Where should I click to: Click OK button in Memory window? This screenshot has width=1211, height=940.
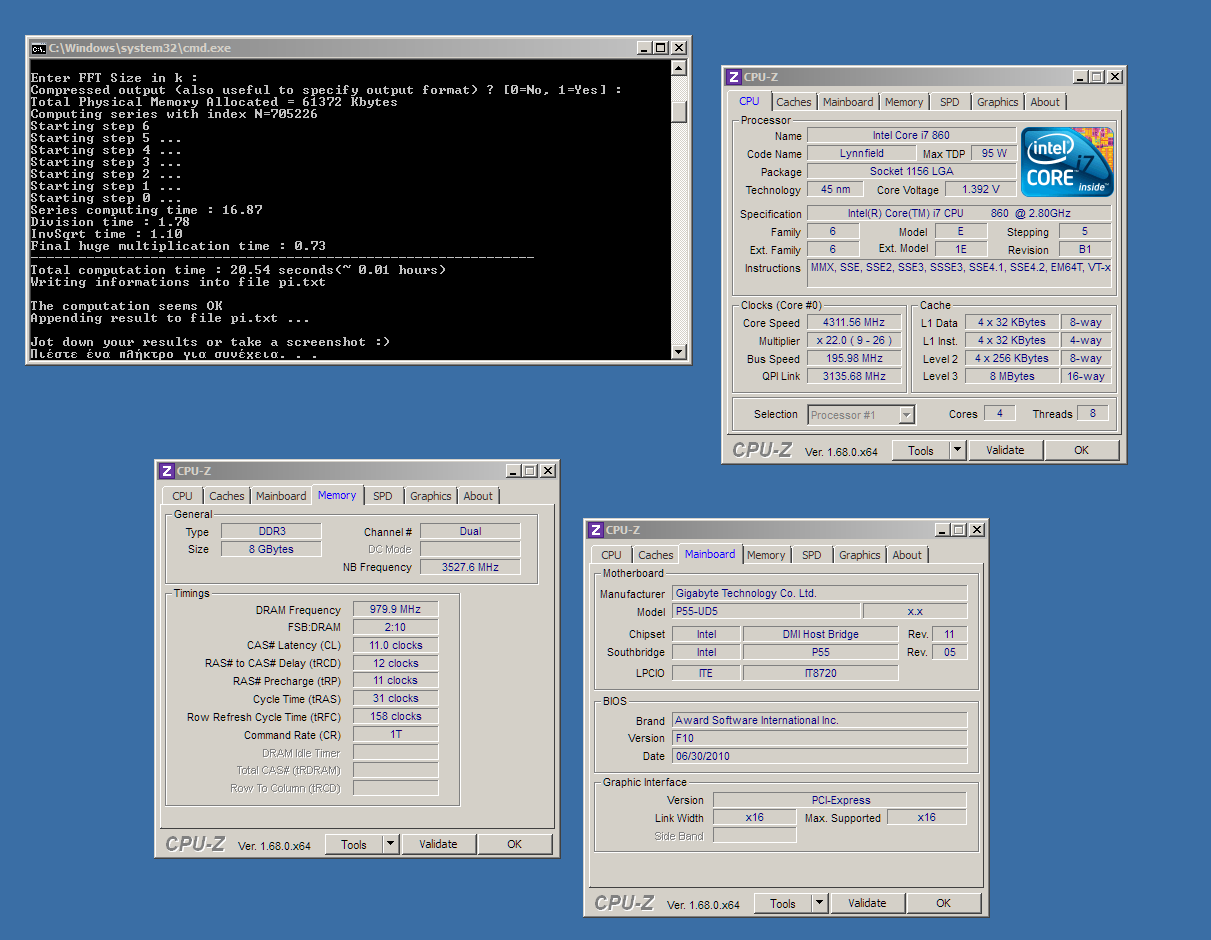pyautogui.click(x=514, y=844)
